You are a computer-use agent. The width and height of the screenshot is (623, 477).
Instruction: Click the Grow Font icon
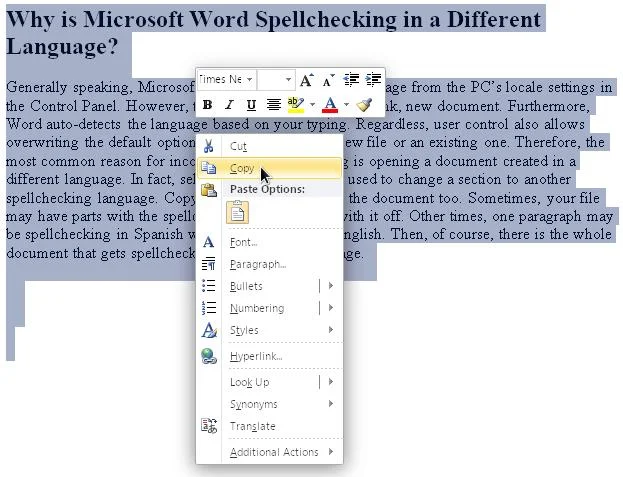pyautogui.click(x=306, y=80)
